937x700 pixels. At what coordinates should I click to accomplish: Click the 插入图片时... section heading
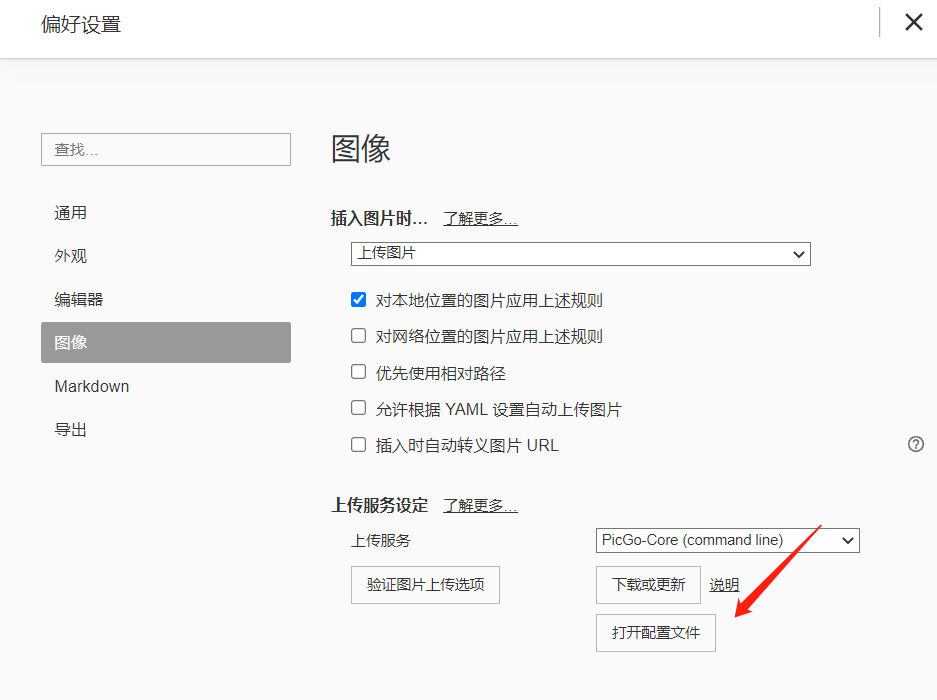pyautogui.click(x=379, y=219)
